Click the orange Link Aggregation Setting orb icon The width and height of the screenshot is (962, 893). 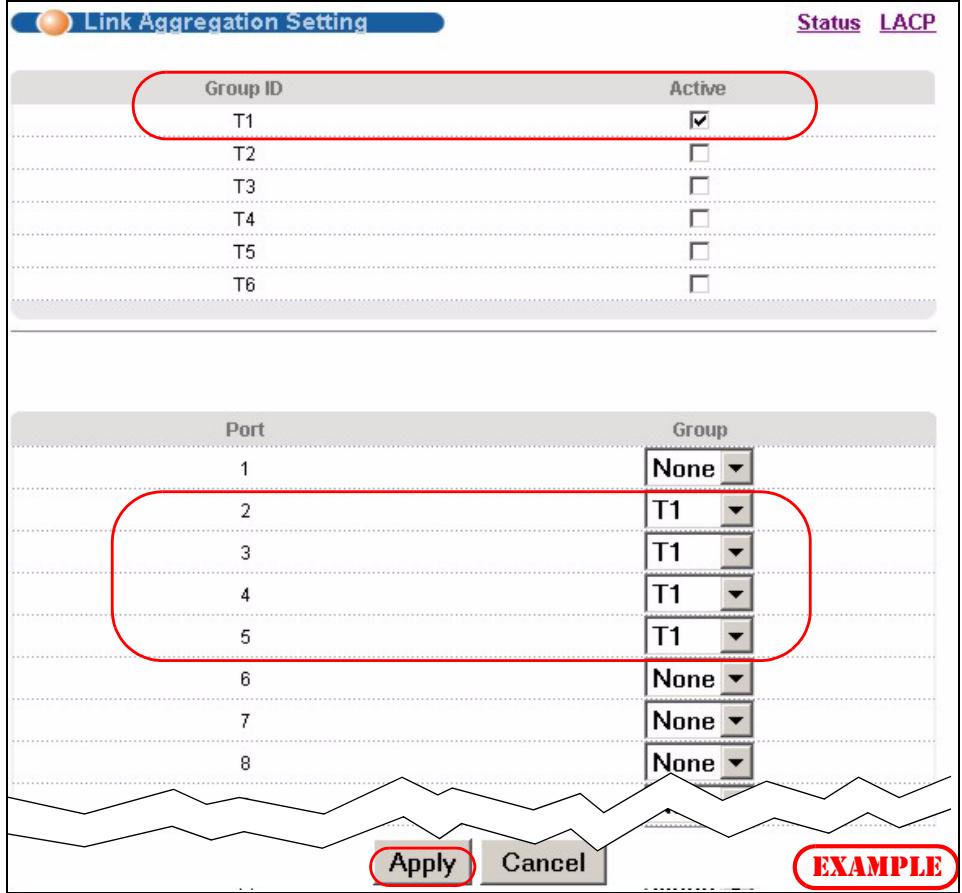click(53, 23)
